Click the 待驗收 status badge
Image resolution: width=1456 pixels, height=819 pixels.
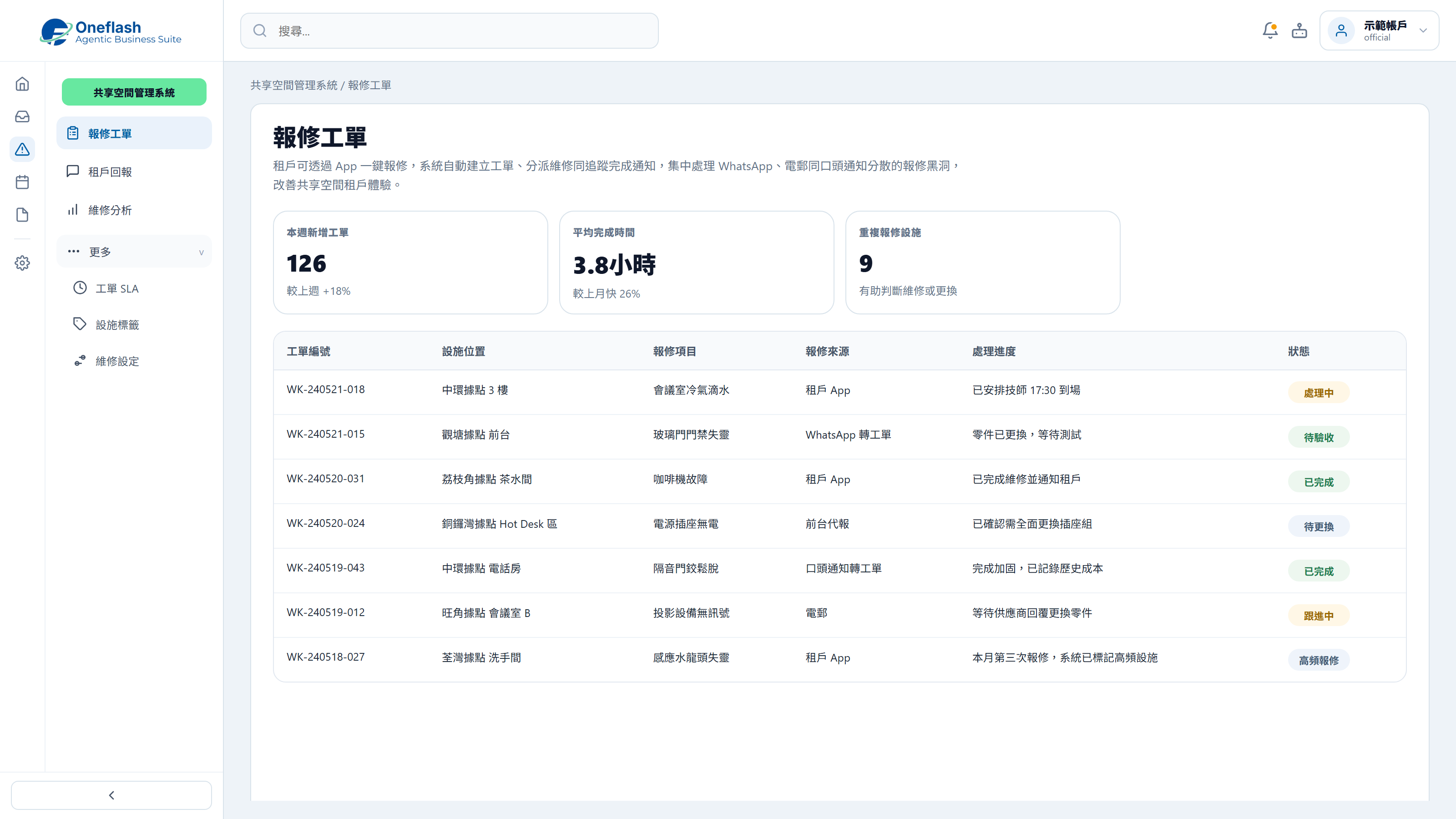pos(1319,437)
